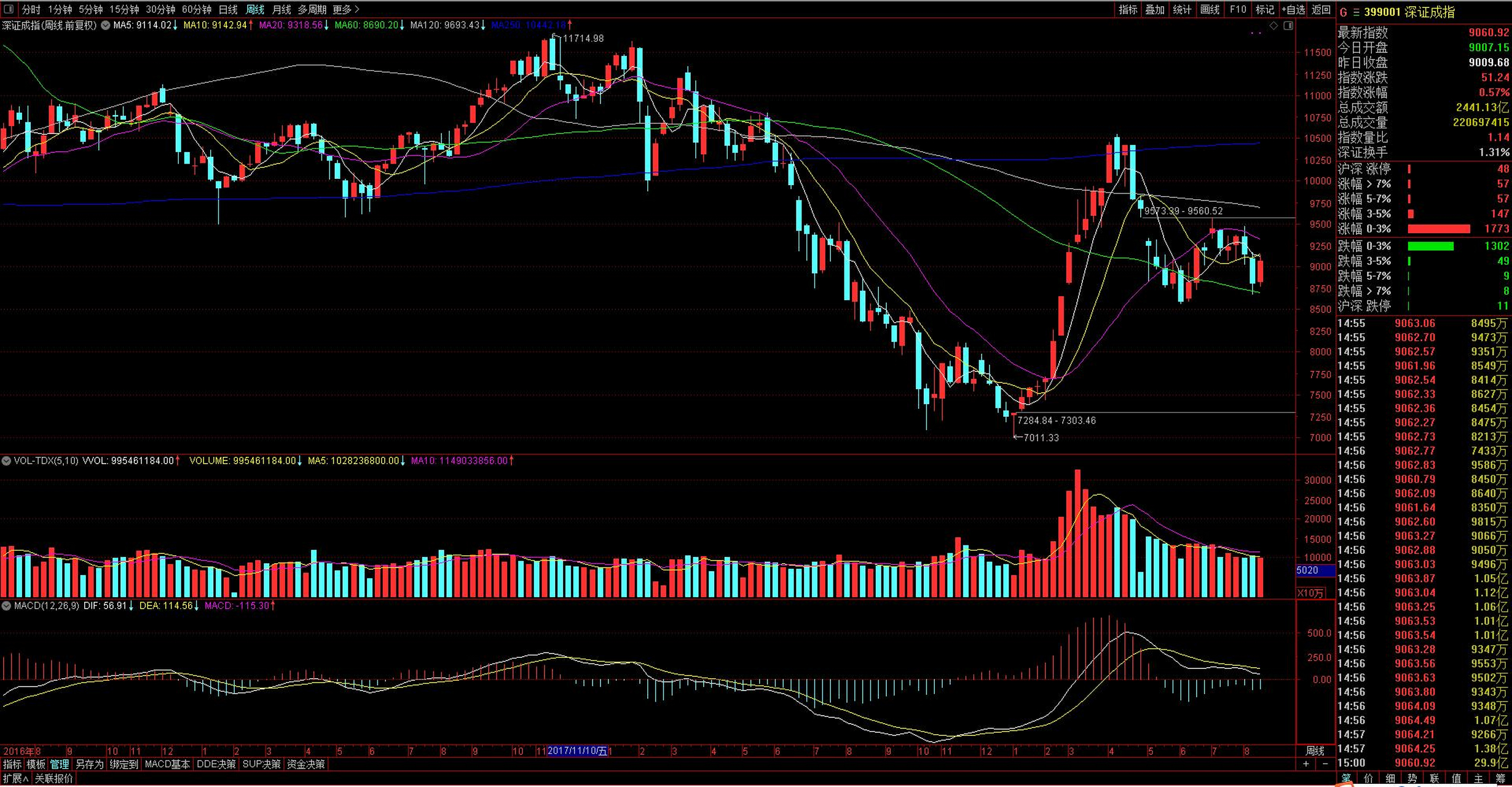Viewport: 1512px width, 787px height.
Task: Click the 最新指数 9060.92 row
Action: 1423,33
